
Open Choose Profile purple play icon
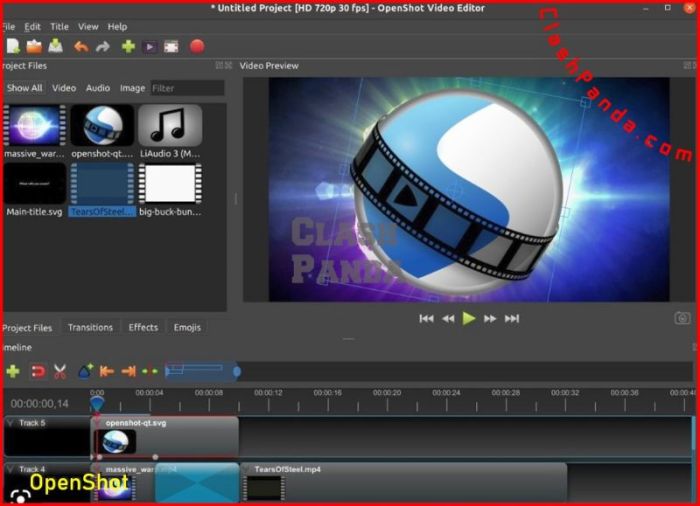click(x=150, y=46)
